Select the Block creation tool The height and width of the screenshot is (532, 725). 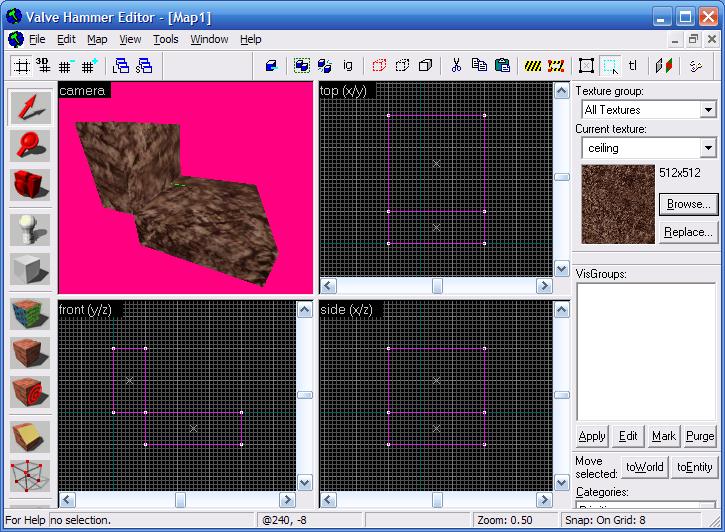pos(30,269)
